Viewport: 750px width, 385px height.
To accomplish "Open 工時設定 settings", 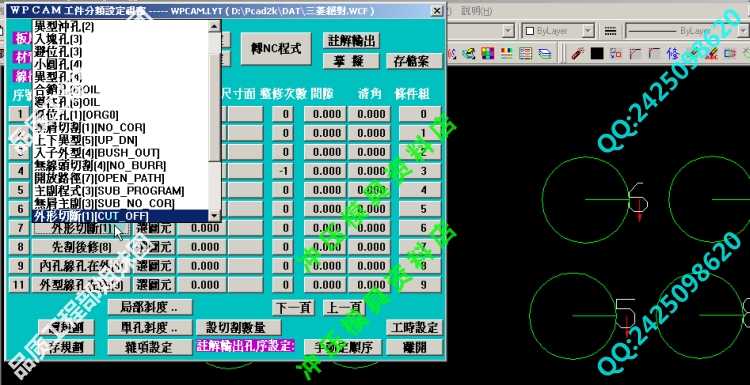I will 414,328.
